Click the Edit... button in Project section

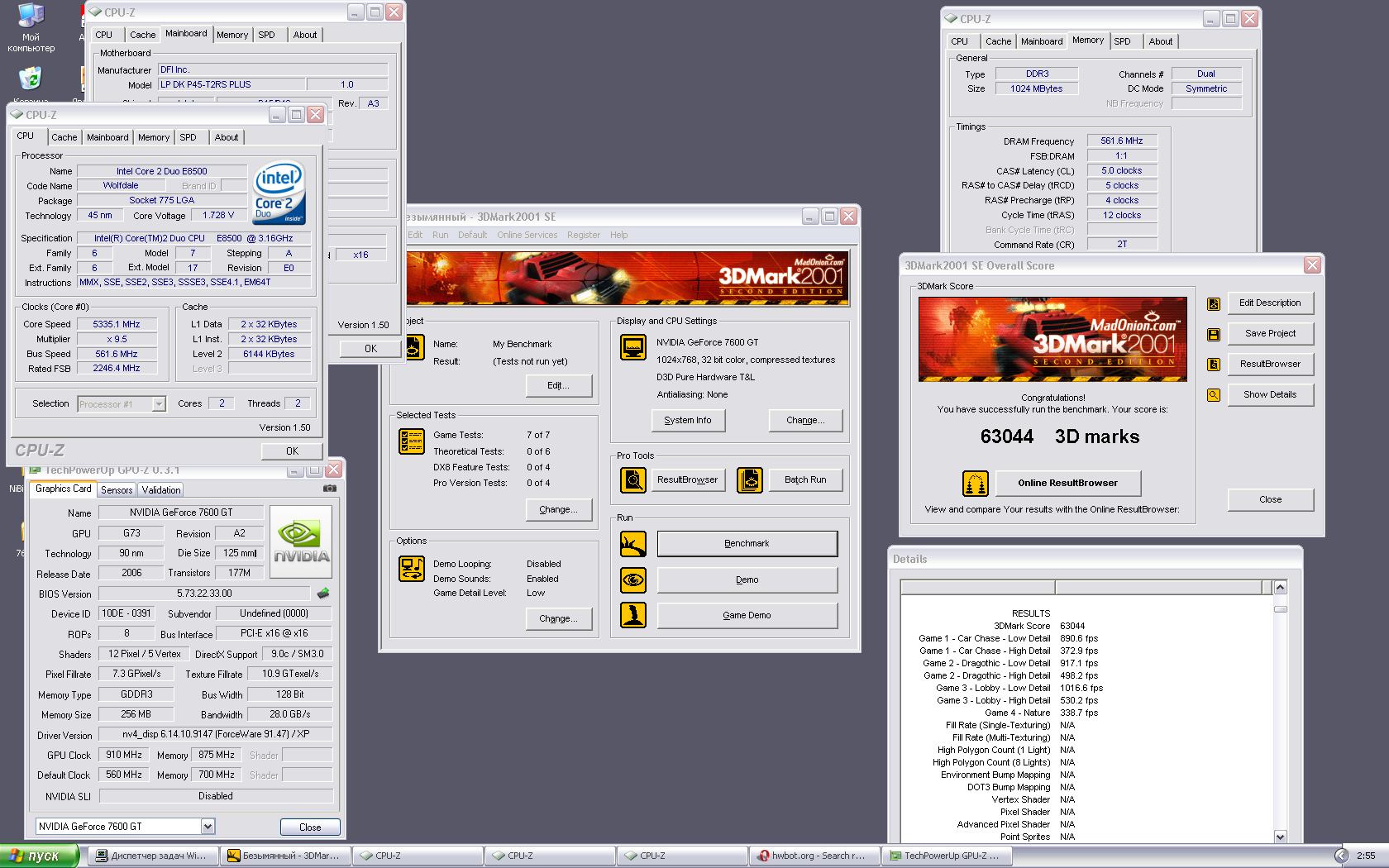coord(559,385)
